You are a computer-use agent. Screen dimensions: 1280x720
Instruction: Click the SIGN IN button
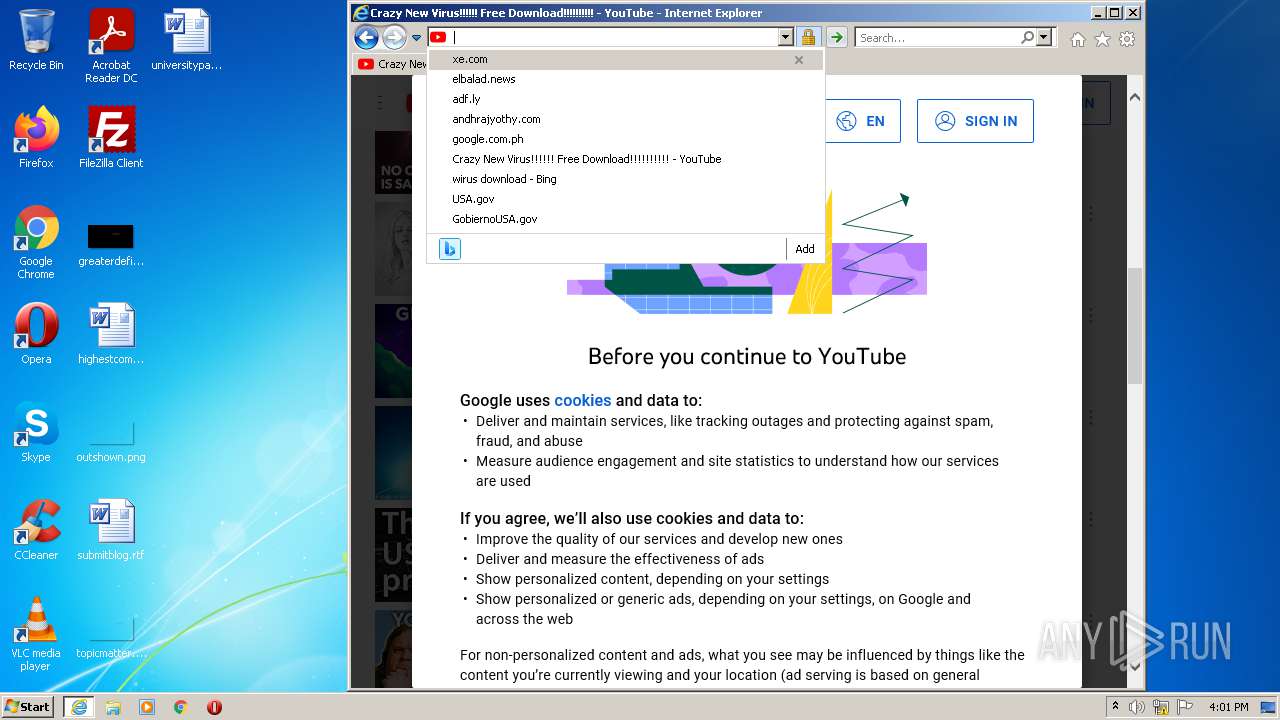pos(975,121)
